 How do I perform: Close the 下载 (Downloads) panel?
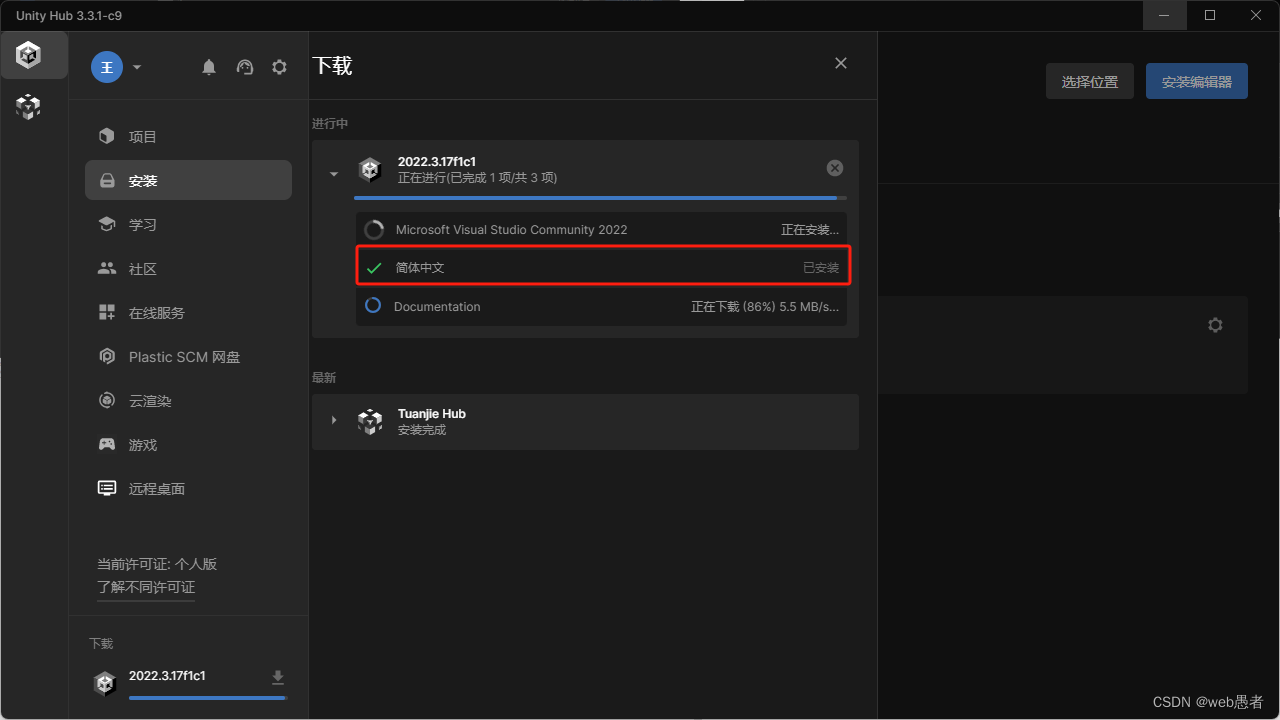point(841,63)
